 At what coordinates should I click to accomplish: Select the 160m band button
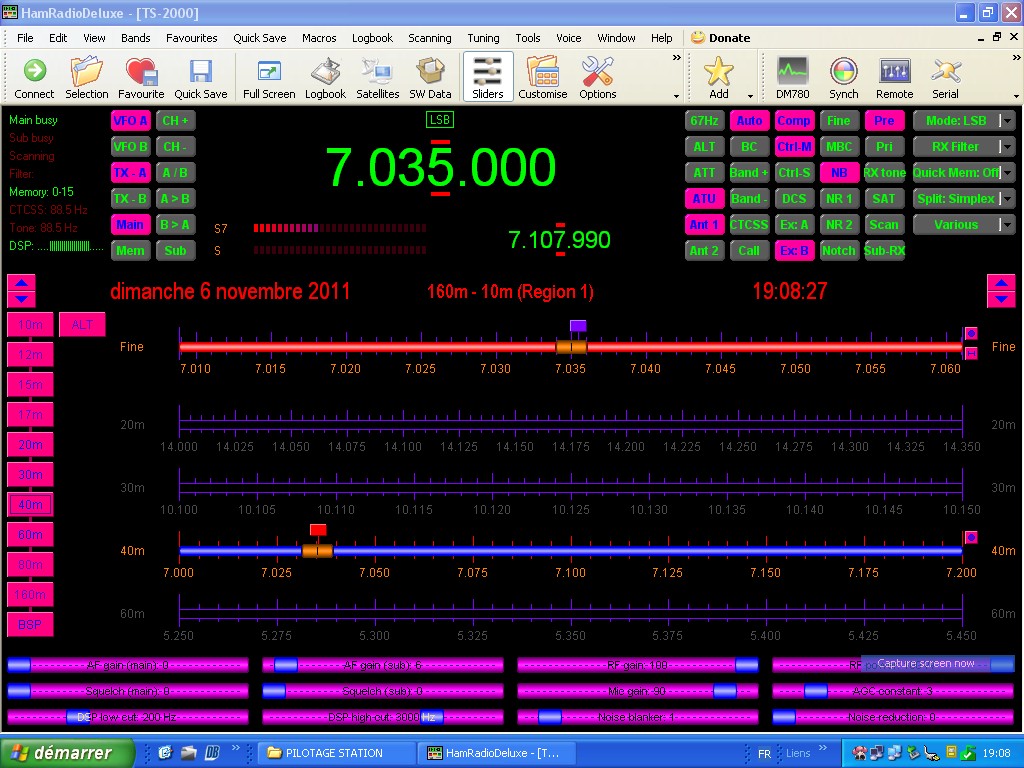30,595
